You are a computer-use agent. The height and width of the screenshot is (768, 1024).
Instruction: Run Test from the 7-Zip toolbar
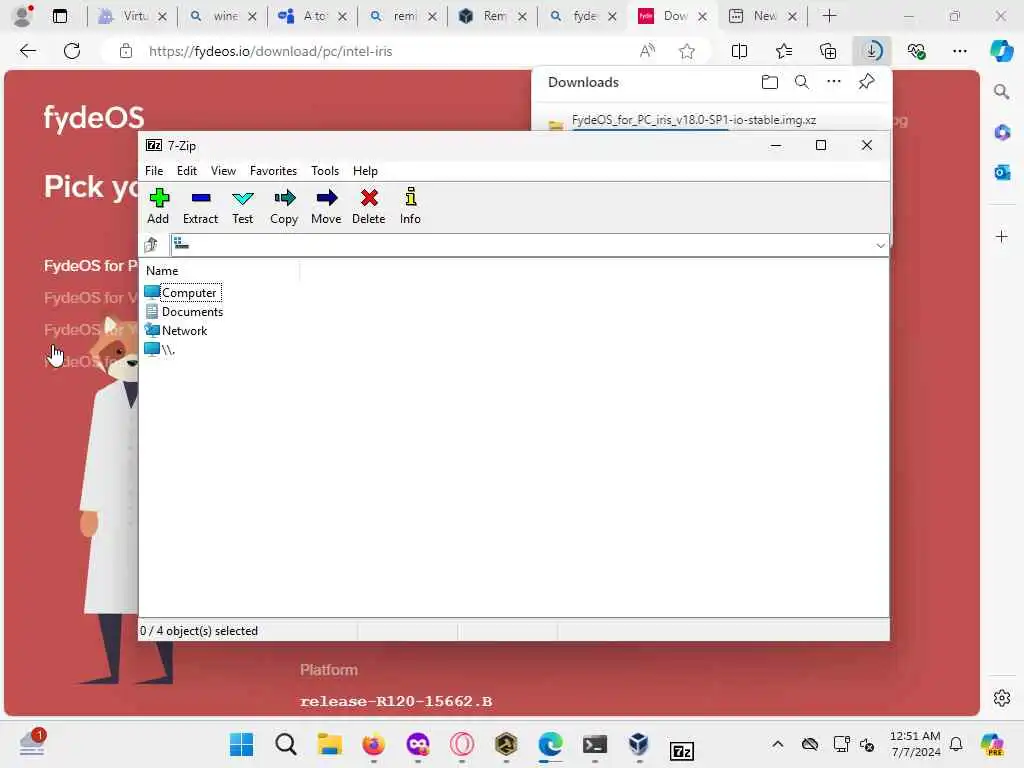pyautogui.click(x=242, y=206)
